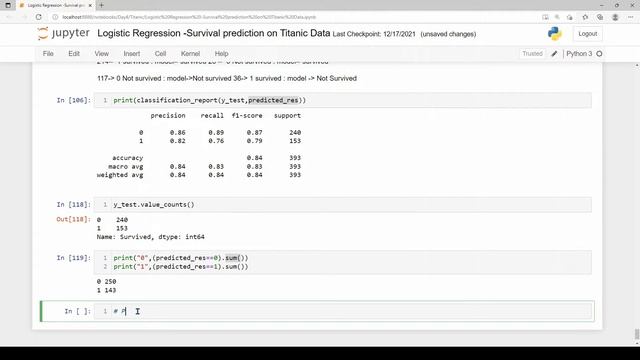Open the Edit menu

click(74, 53)
